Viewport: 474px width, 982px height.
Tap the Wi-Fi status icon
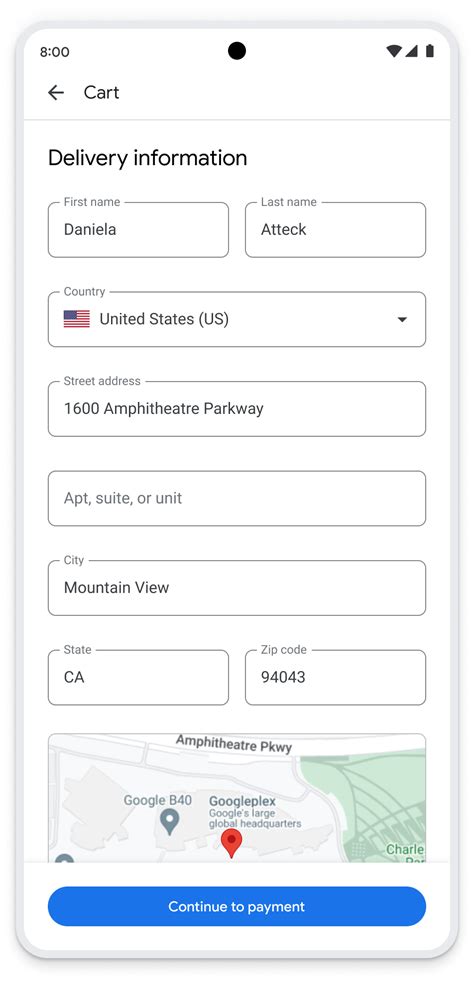[393, 51]
